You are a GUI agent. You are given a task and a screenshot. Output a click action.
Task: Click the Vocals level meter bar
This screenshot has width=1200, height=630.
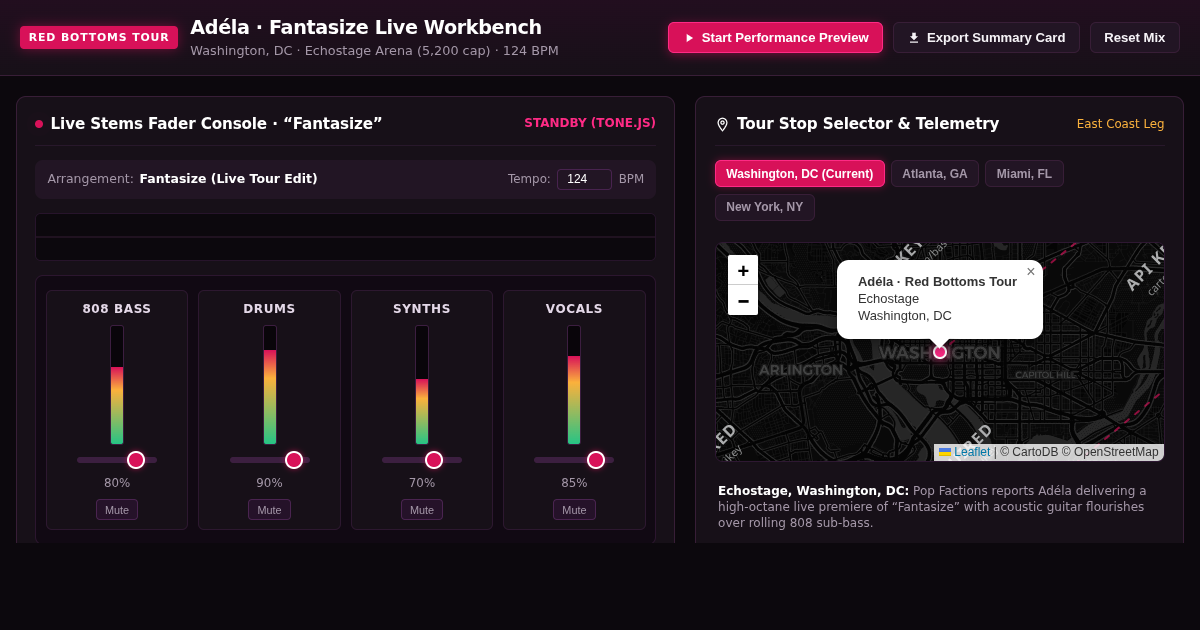[x=574, y=385]
